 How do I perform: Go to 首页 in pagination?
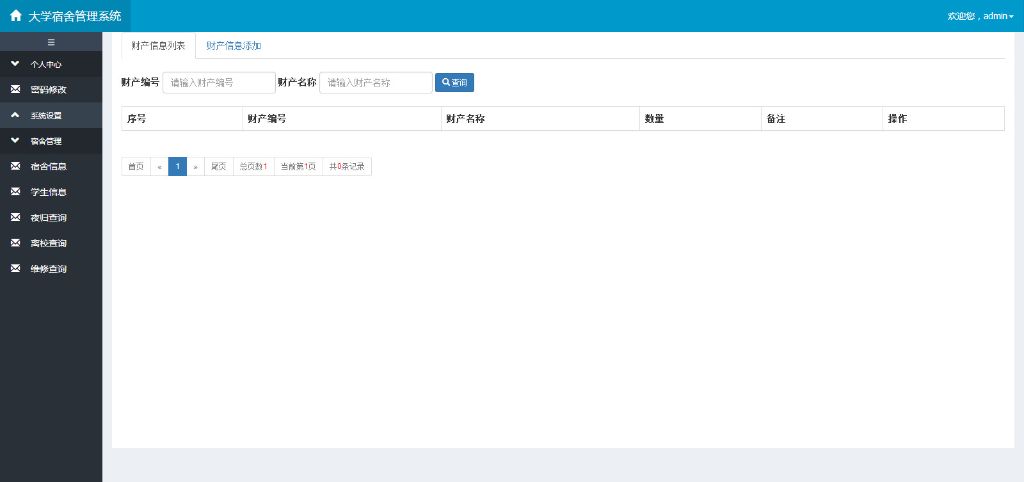pyautogui.click(x=136, y=167)
